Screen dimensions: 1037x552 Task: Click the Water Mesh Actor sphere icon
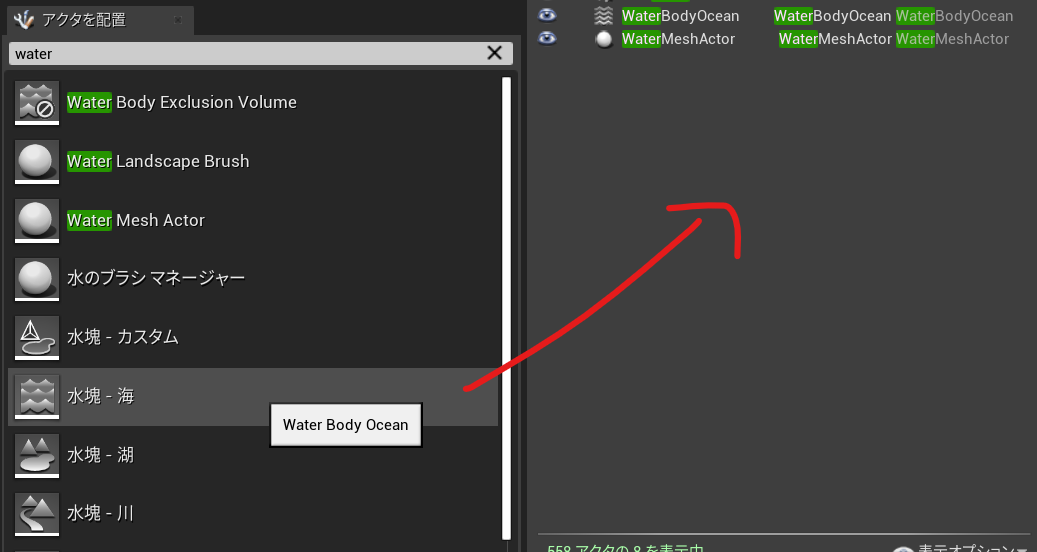point(37,220)
